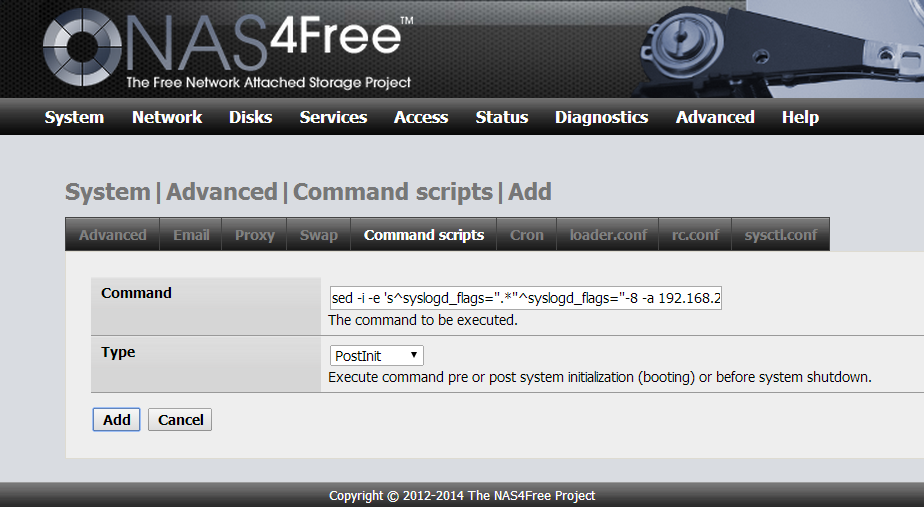Open the Status menu
Viewport: 924px width, 507px height.
[501, 117]
